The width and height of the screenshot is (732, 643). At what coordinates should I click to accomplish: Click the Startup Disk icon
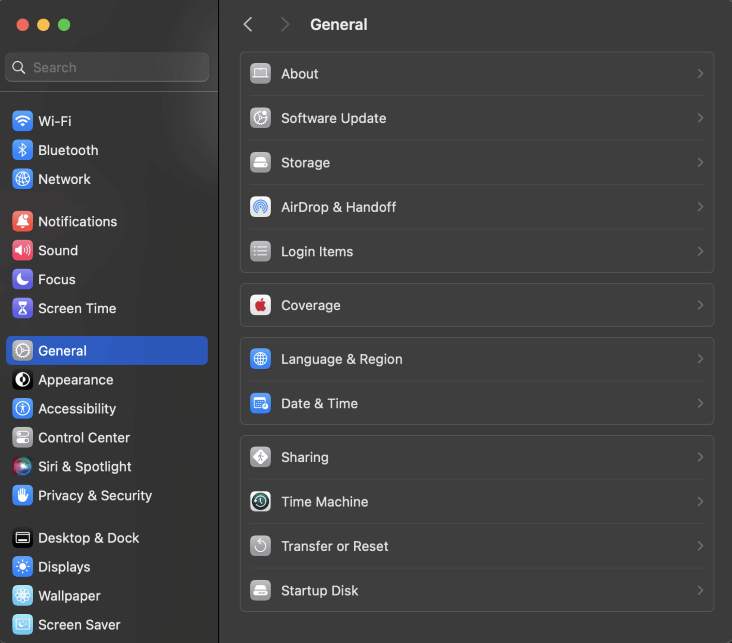260,591
